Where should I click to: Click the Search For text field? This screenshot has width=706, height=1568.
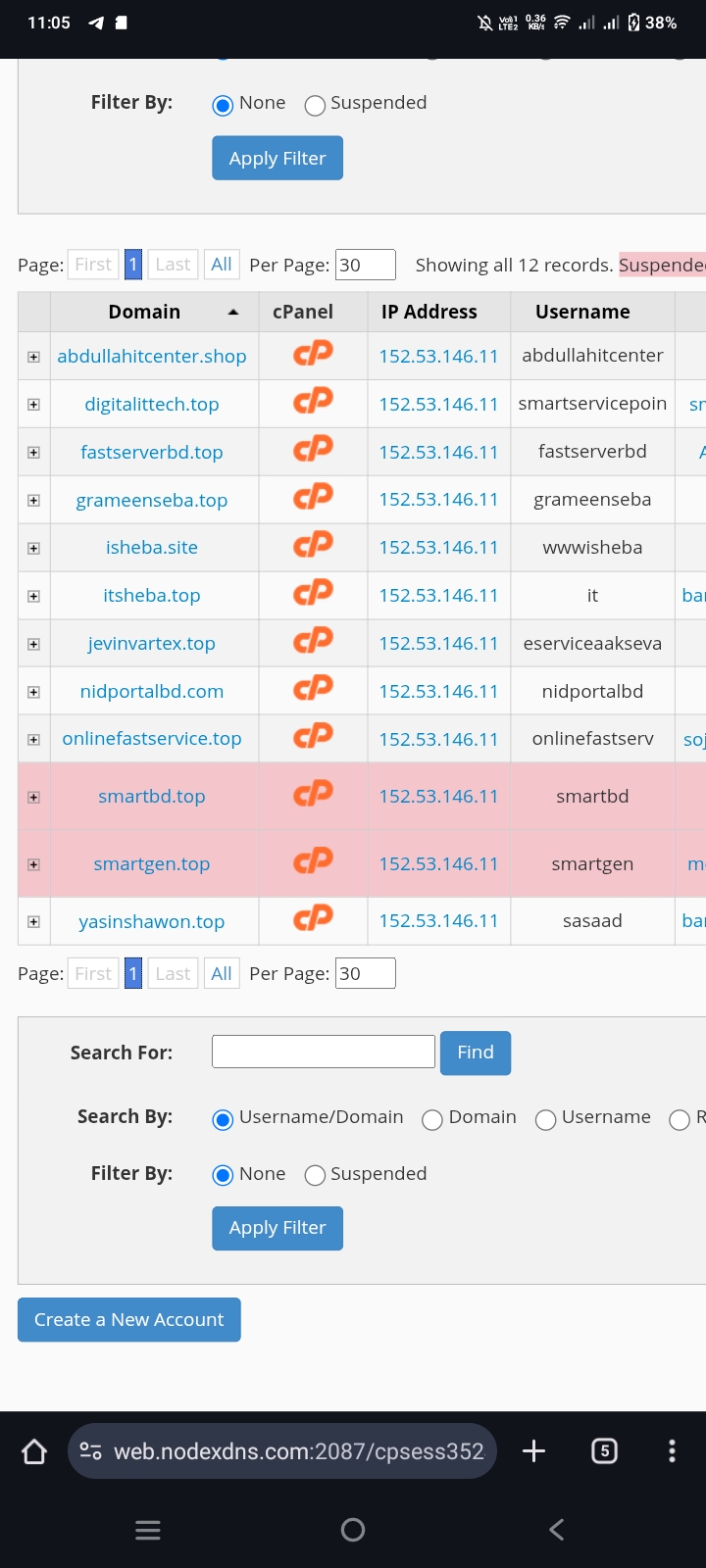click(324, 1052)
